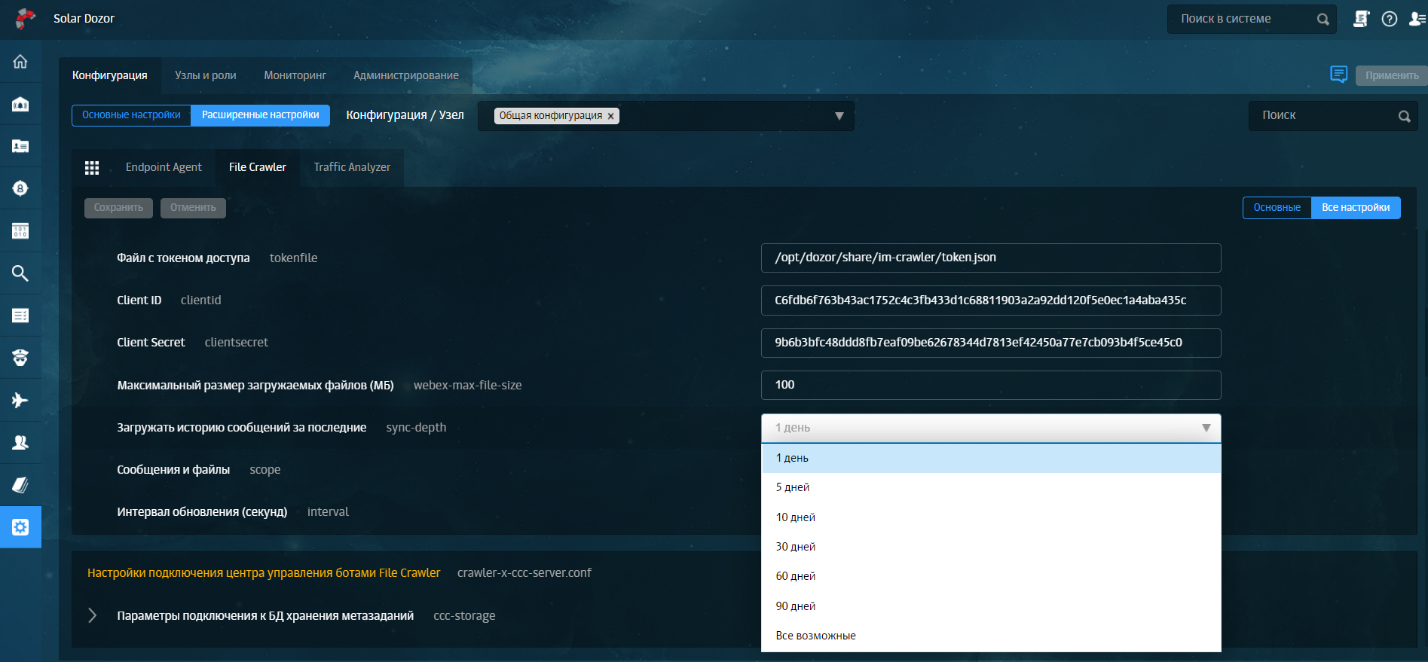Open the user profile menu icon
Screen dimensions: 1428x662
point(1417,18)
